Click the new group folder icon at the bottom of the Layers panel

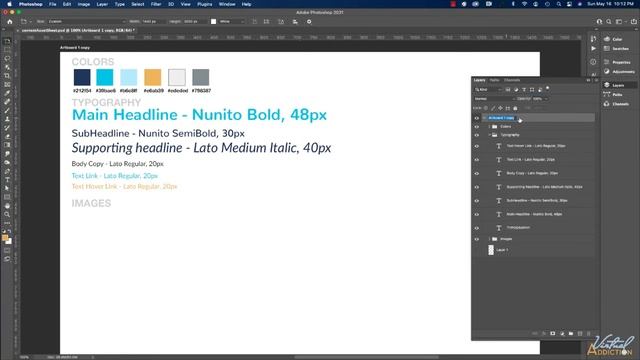pyautogui.click(x=571, y=333)
